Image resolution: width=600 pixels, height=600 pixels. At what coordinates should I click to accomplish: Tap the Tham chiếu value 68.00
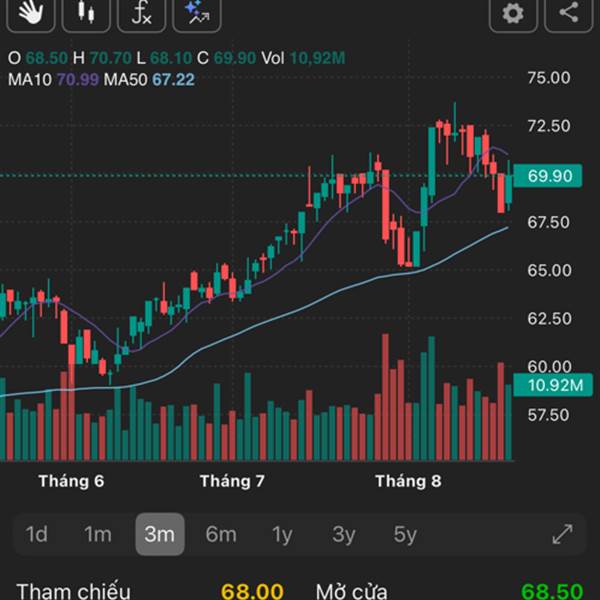[252, 591]
